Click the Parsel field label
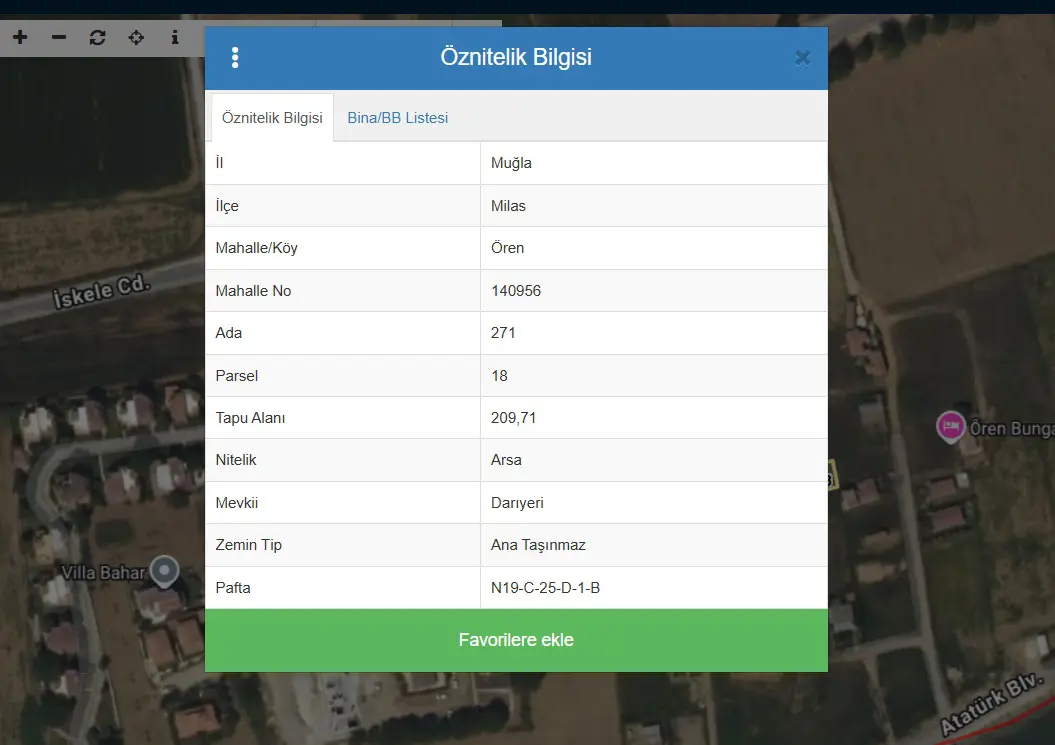The height and width of the screenshot is (745, 1055). coord(236,376)
